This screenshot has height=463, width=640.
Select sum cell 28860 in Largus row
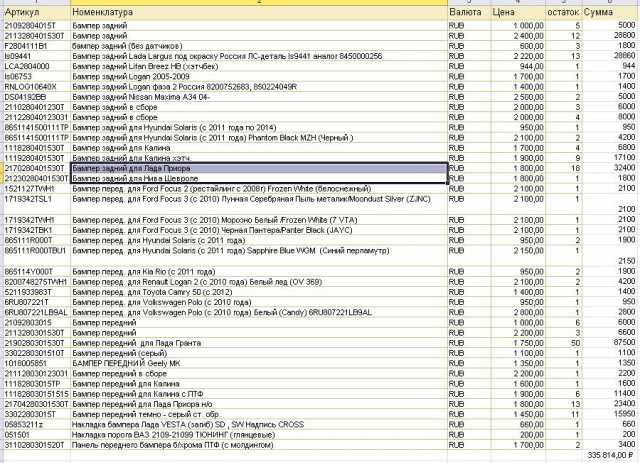pyautogui.click(x=610, y=56)
